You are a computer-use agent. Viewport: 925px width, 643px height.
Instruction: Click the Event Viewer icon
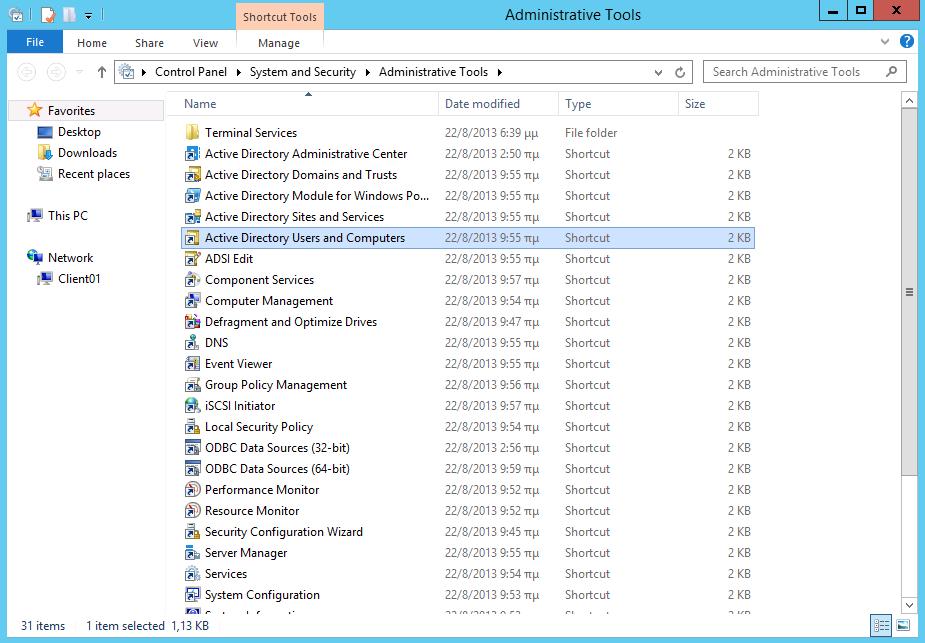pos(192,363)
